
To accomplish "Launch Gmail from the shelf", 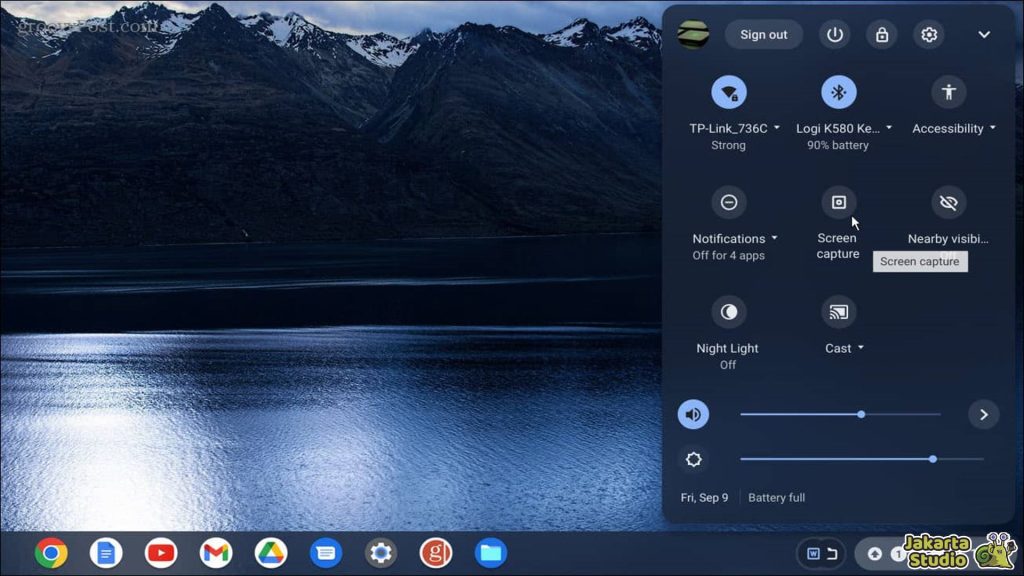I will [x=216, y=552].
